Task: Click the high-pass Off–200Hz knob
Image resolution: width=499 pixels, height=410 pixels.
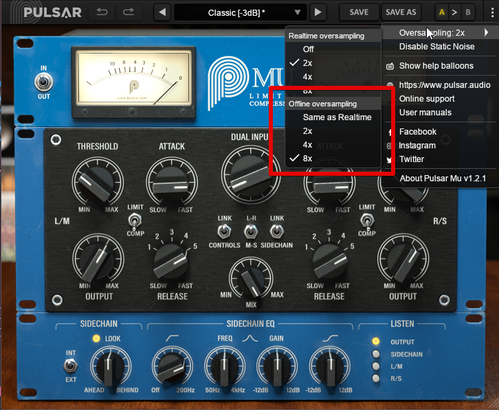Action: click(172, 367)
